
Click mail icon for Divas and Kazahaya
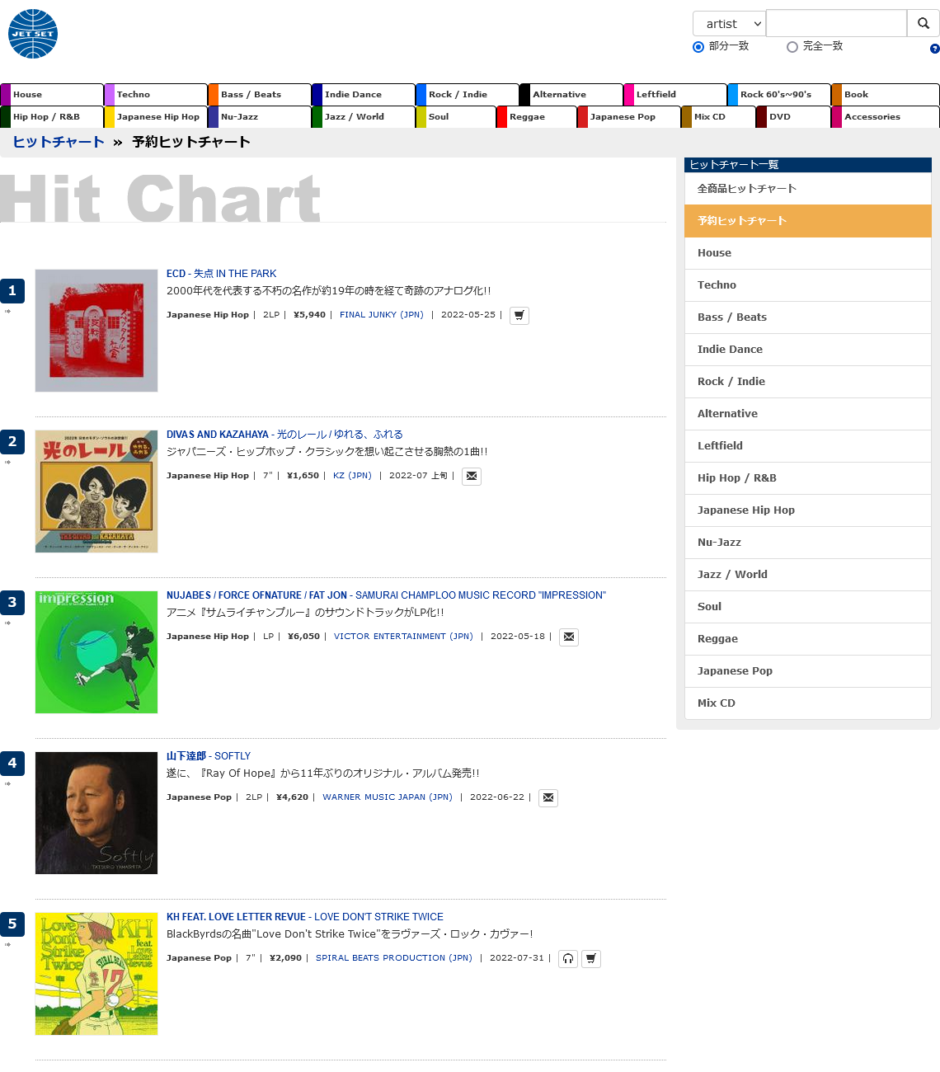pyautogui.click(x=472, y=476)
